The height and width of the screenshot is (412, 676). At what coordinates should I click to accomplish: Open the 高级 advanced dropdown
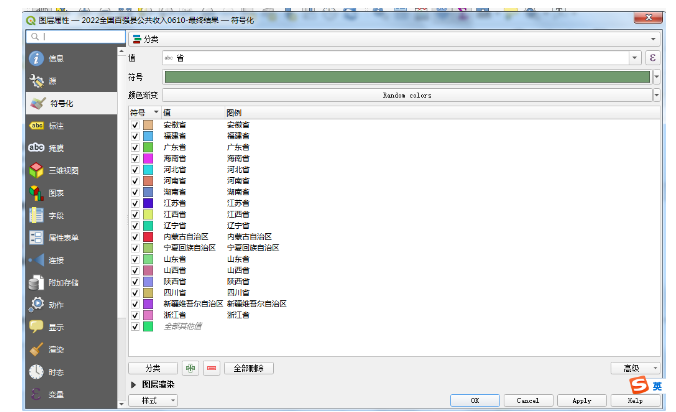click(635, 368)
